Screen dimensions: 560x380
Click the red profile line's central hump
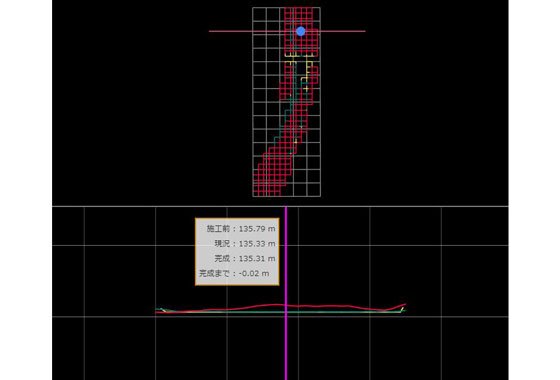(275, 305)
